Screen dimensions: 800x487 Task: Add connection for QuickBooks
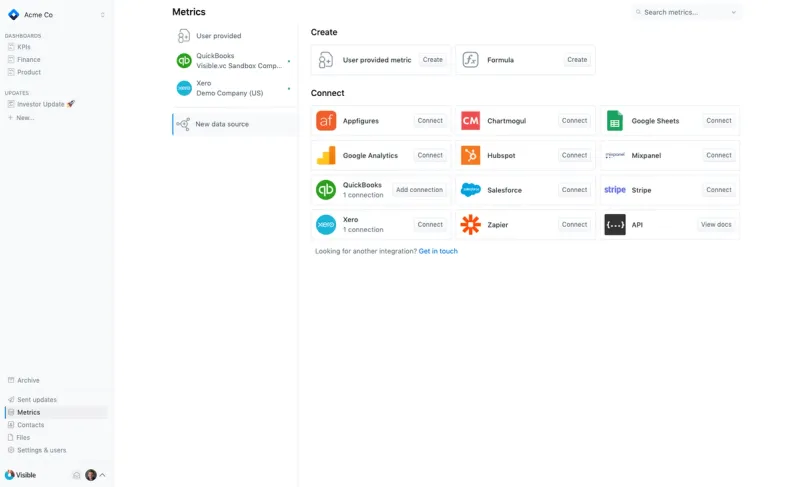419,190
